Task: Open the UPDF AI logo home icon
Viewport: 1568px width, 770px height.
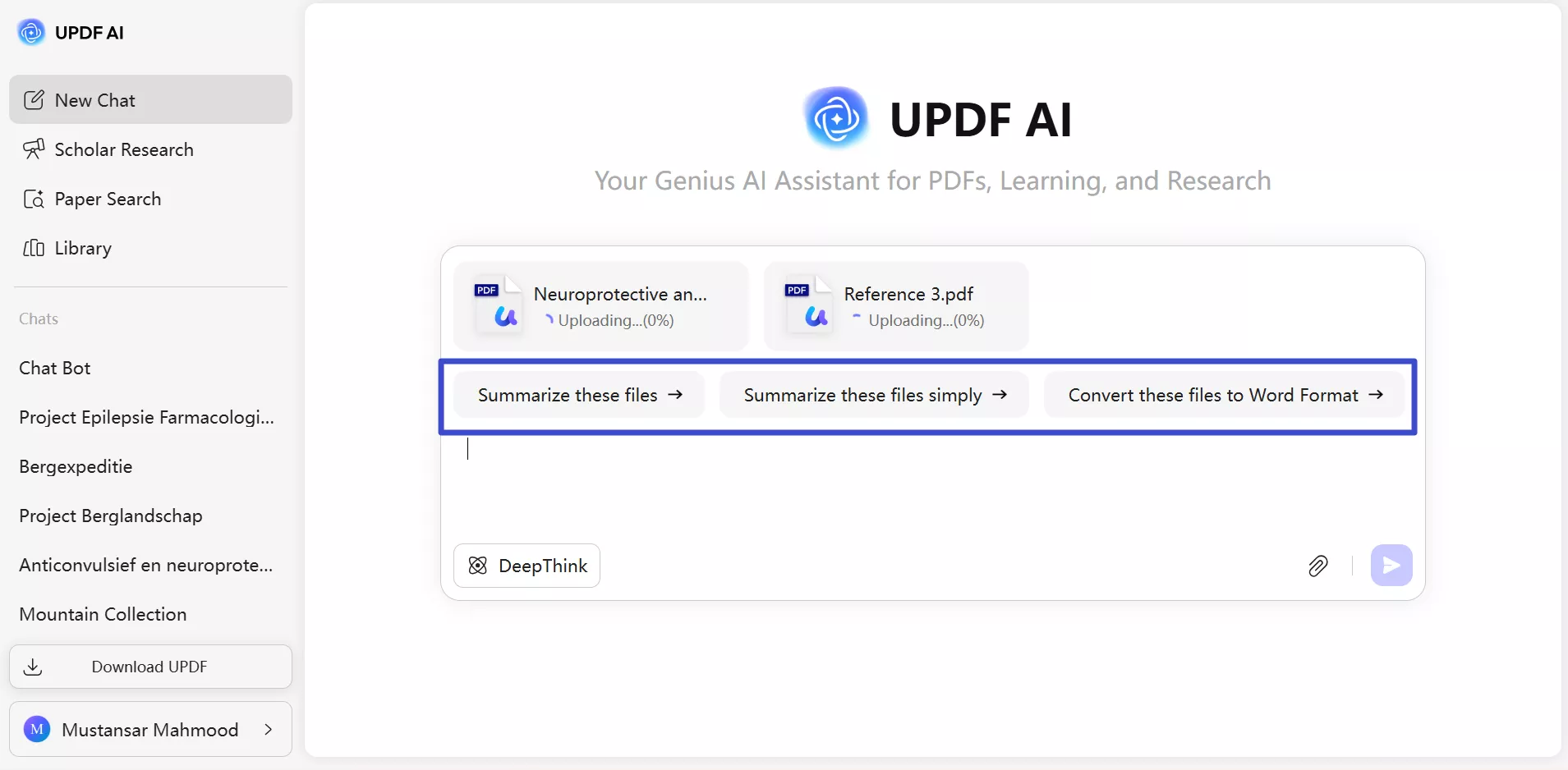Action: [30, 32]
